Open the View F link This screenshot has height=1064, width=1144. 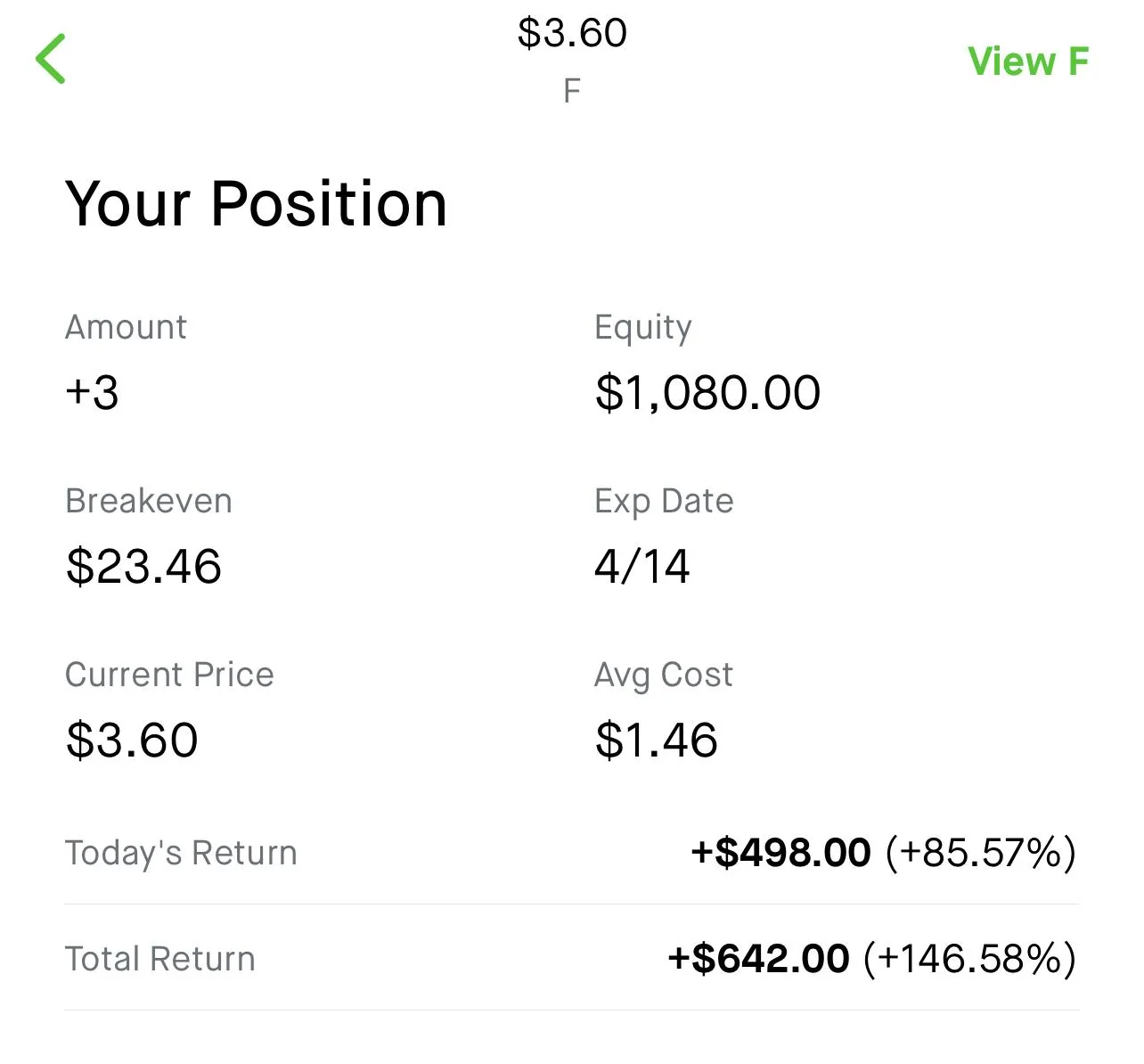click(x=1027, y=61)
